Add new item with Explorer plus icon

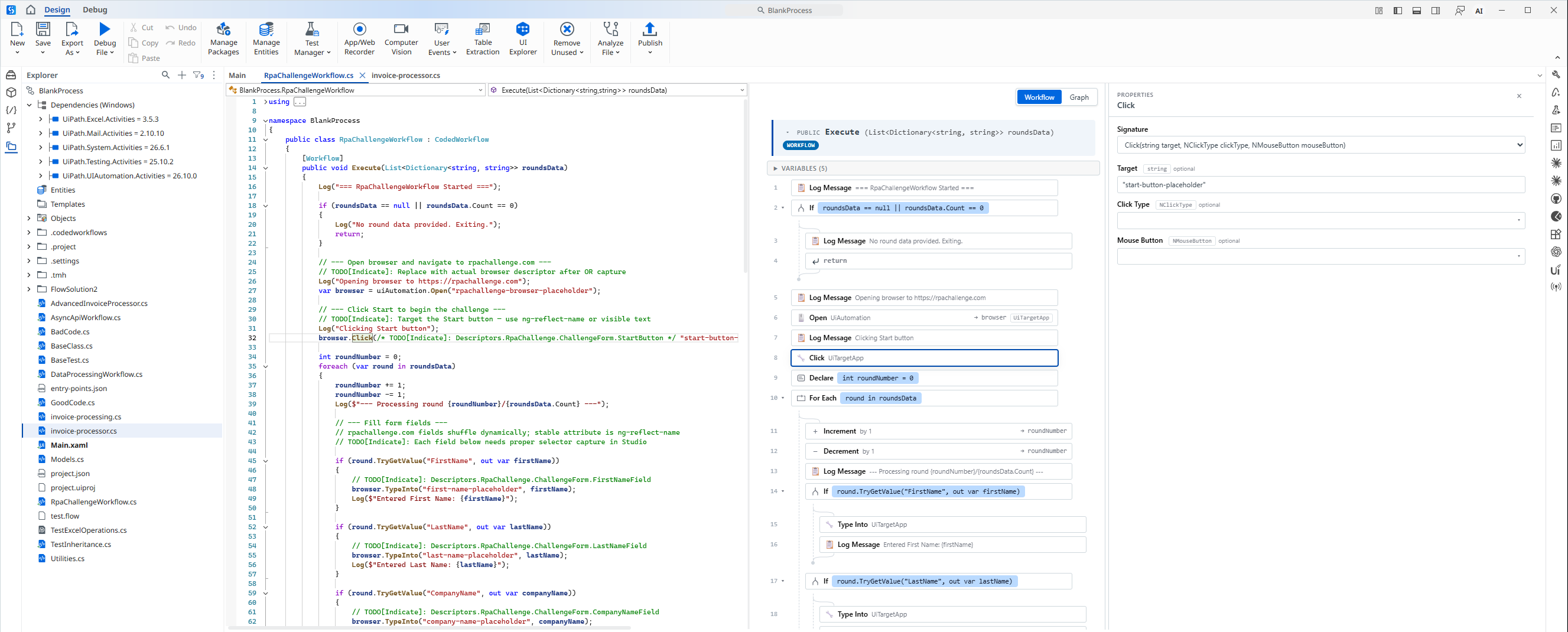coord(181,75)
